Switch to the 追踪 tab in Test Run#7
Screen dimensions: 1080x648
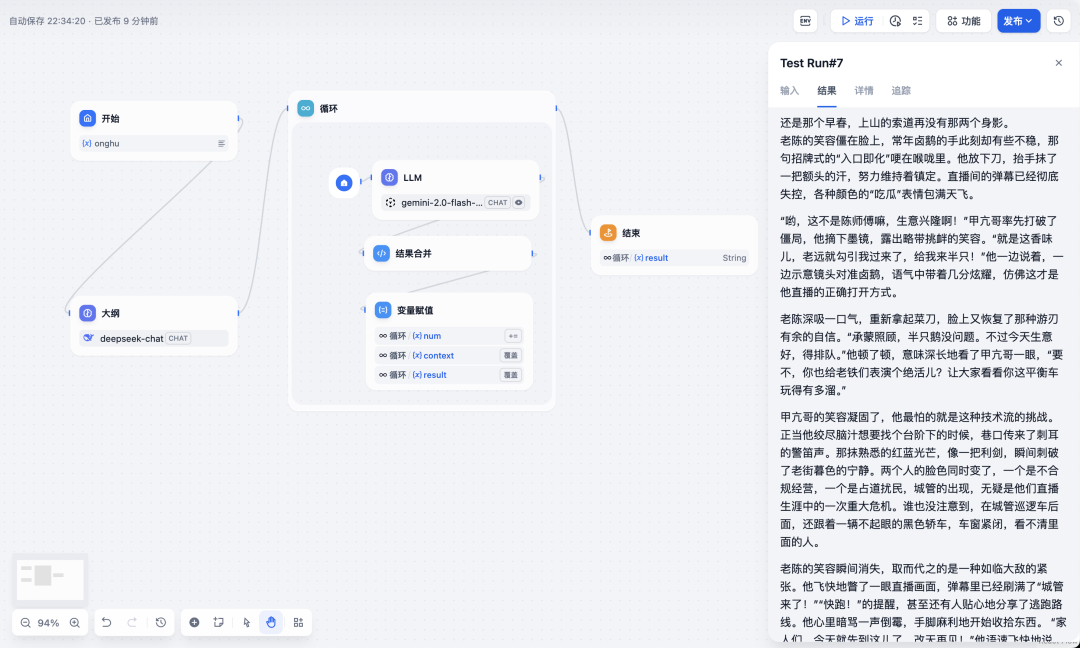[x=900, y=90]
